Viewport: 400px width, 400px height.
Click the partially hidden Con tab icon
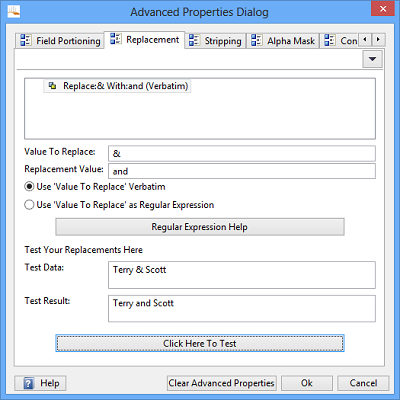click(x=329, y=40)
